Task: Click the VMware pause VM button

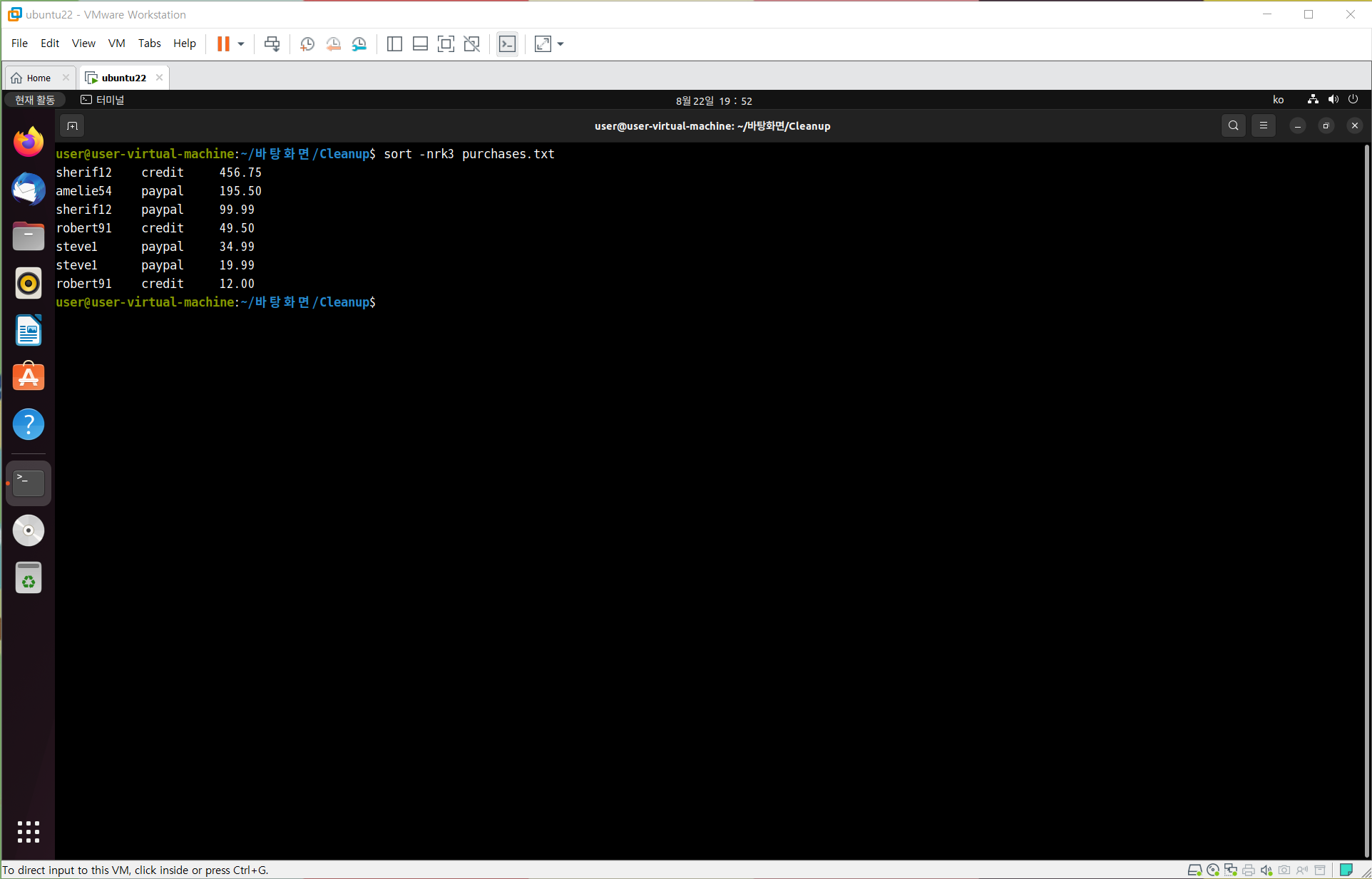Action: point(223,44)
